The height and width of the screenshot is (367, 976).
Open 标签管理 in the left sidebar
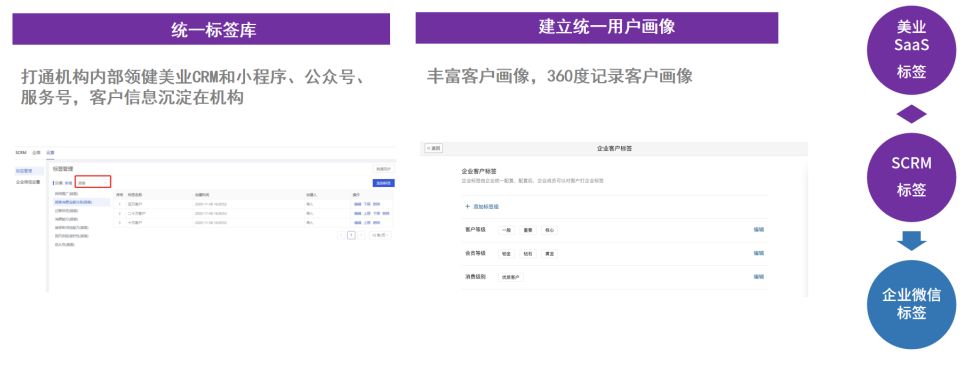click(29, 171)
